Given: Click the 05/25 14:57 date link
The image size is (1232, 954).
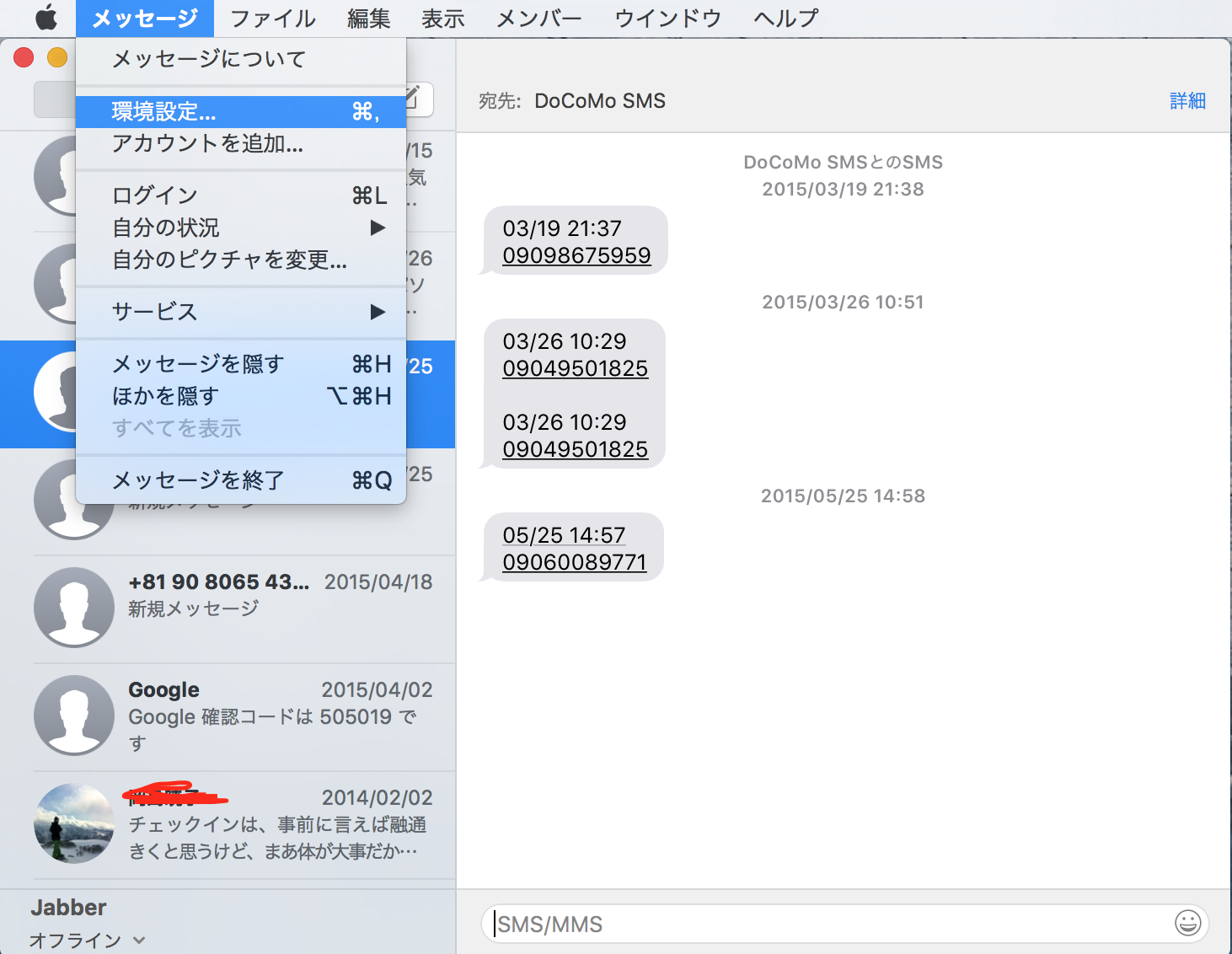Looking at the screenshot, I should (x=564, y=535).
